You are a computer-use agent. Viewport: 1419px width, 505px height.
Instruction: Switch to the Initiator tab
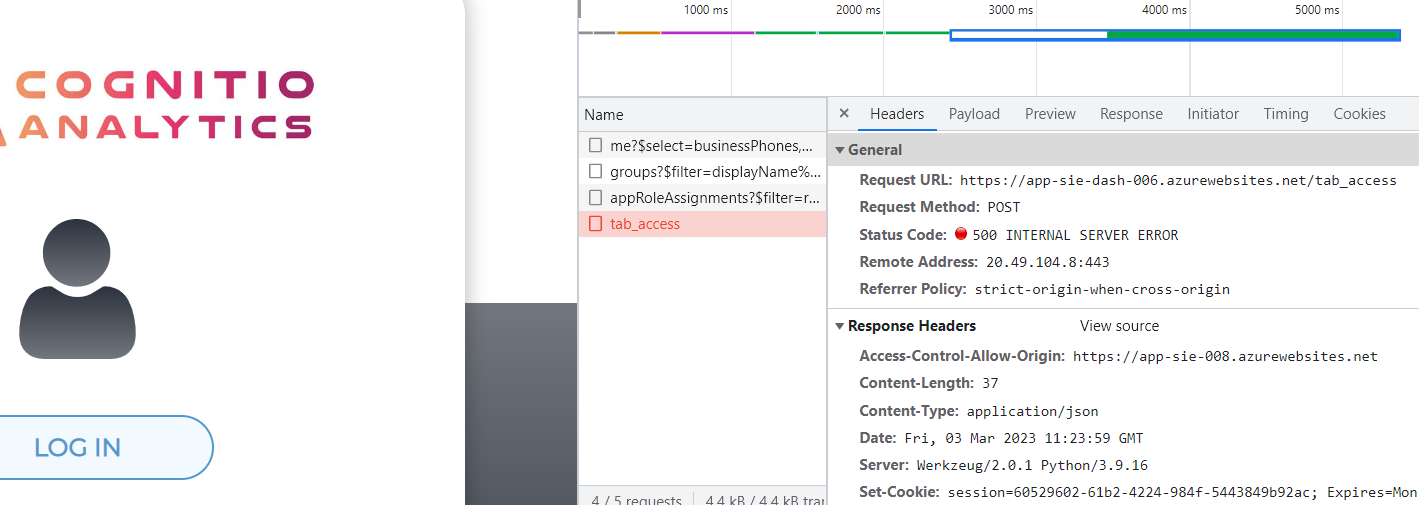click(1213, 114)
